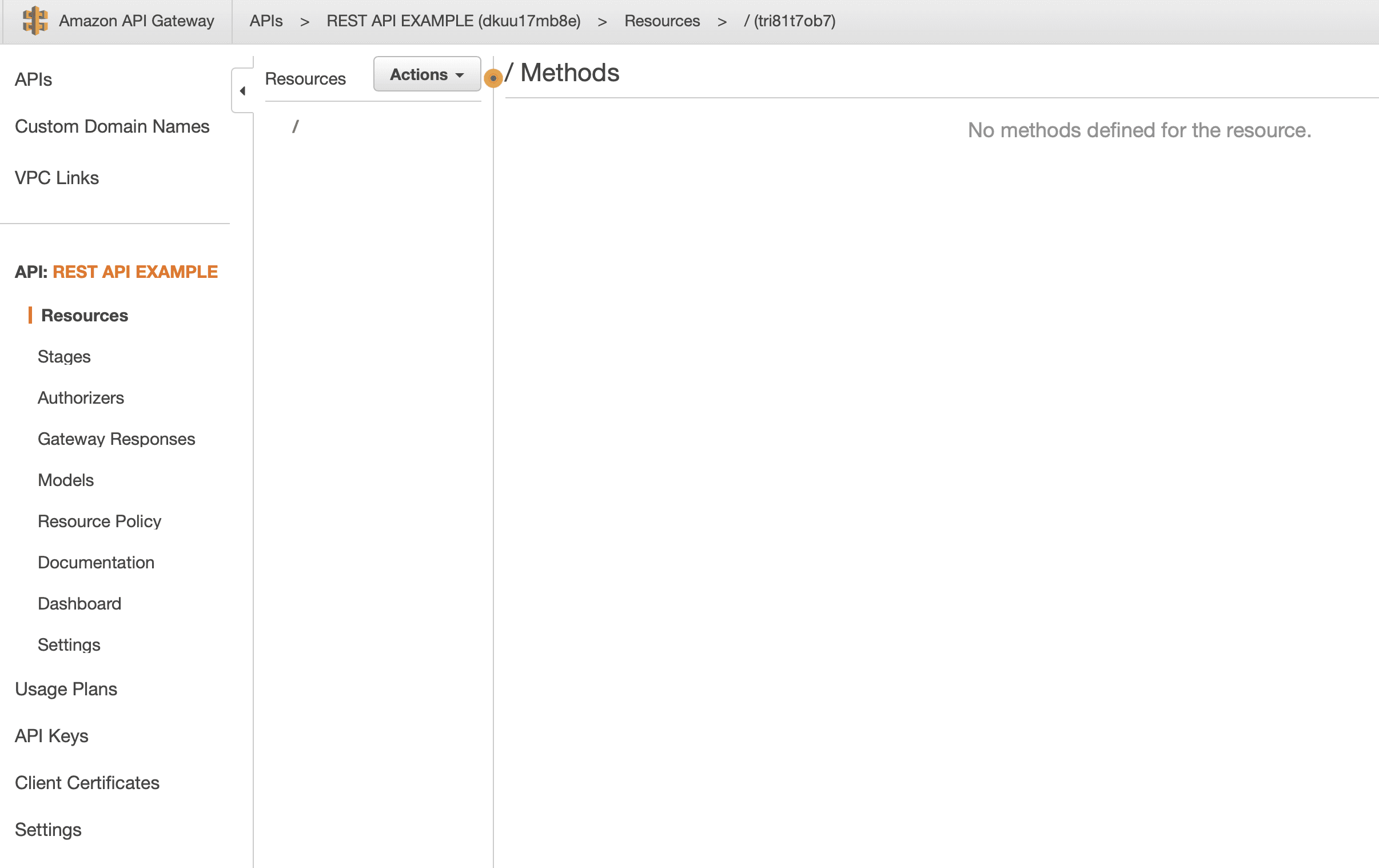The height and width of the screenshot is (868, 1379).
Task: Collapse the left navigation panel arrow
Action: coord(242,91)
